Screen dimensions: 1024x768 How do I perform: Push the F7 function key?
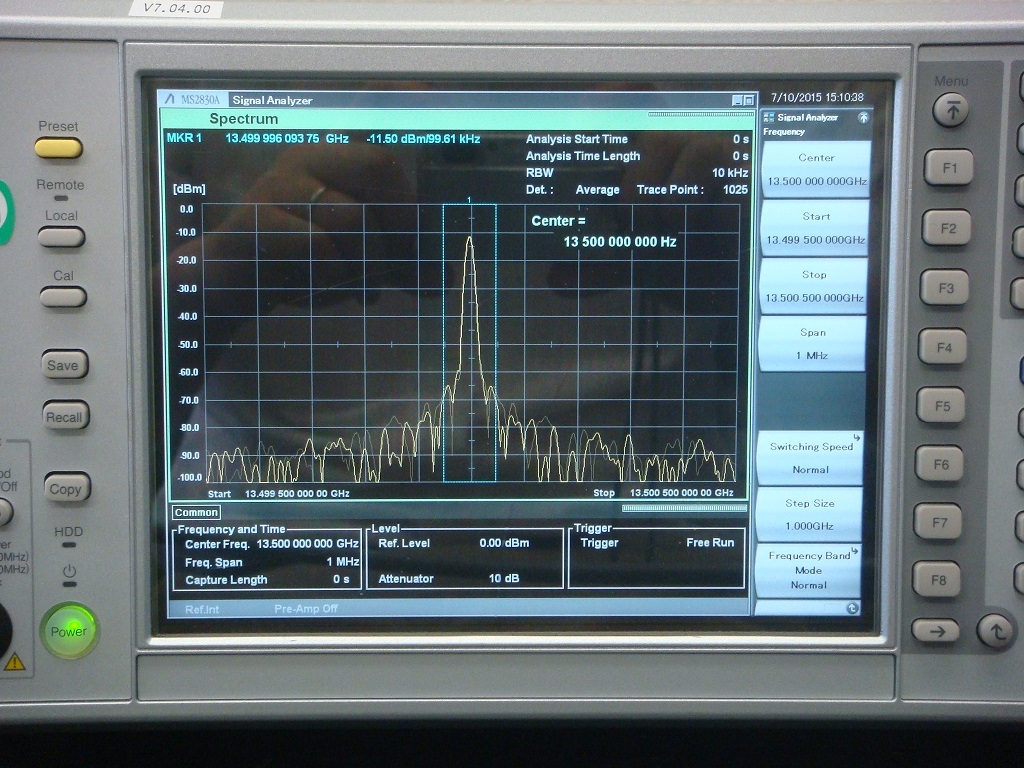pos(938,522)
